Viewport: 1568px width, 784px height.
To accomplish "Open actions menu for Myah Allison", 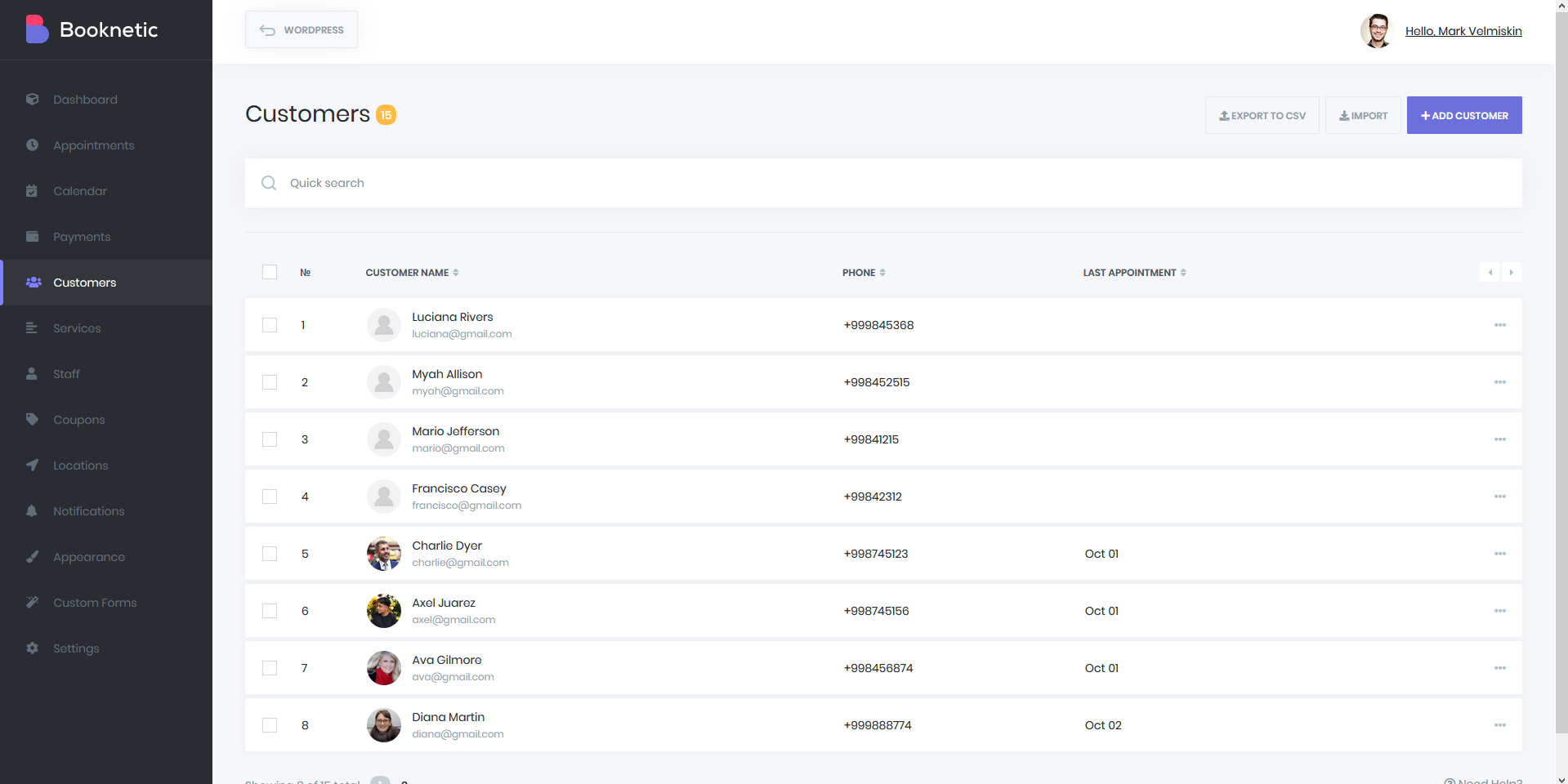I will (x=1500, y=382).
